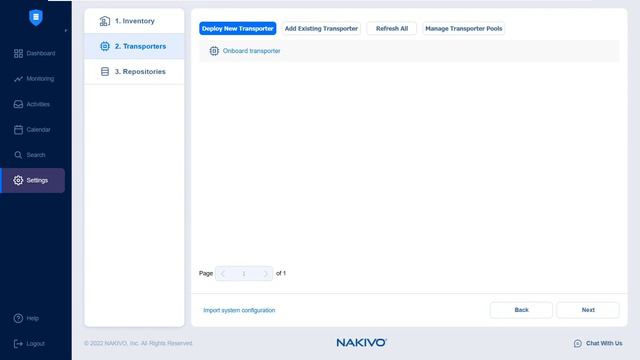This screenshot has width=640, height=360.
Task: Select Settings in the sidebar
Action: 33,180
